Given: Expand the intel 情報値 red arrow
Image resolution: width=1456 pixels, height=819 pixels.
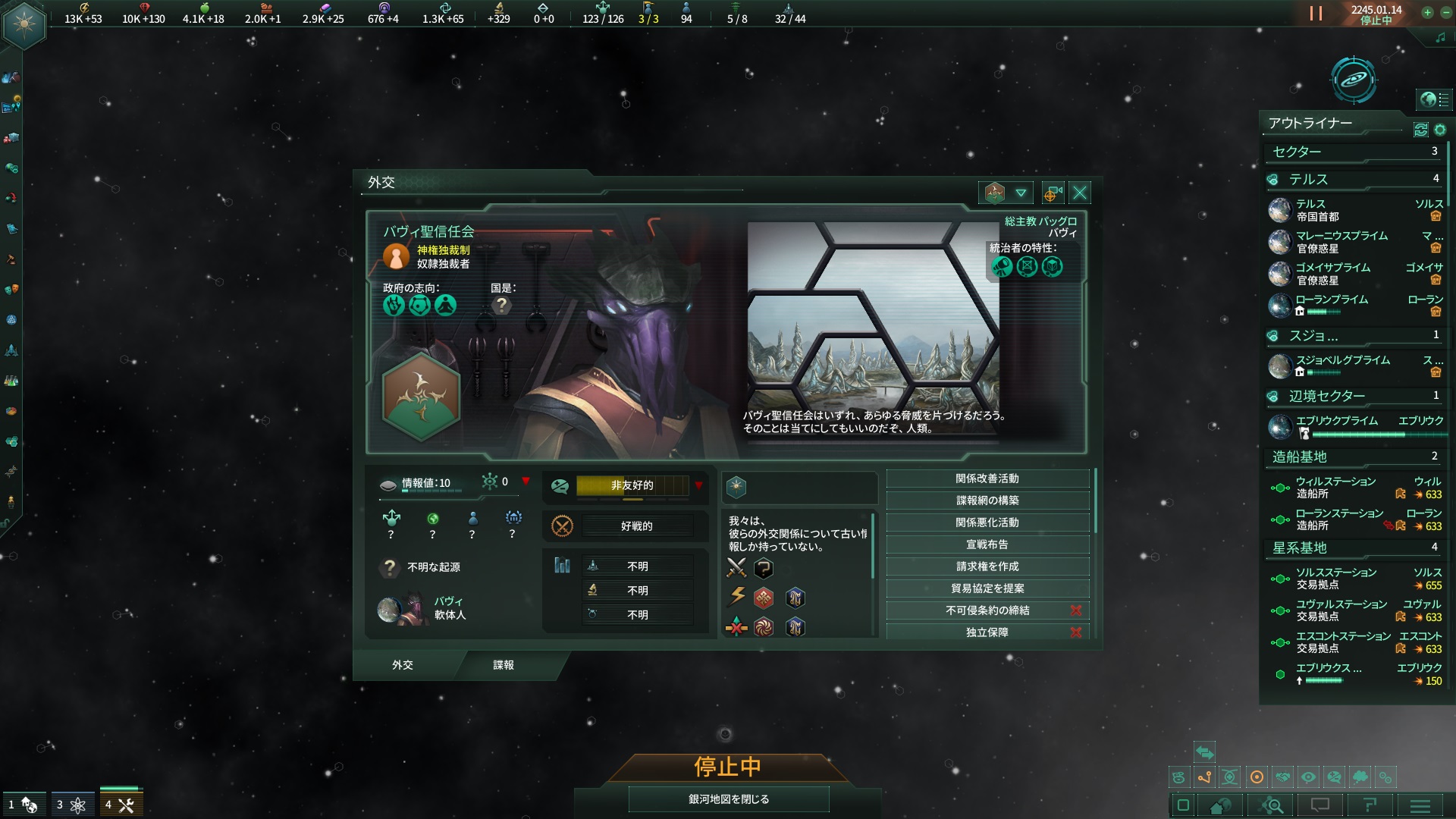Looking at the screenshot, I should [526, 482].
